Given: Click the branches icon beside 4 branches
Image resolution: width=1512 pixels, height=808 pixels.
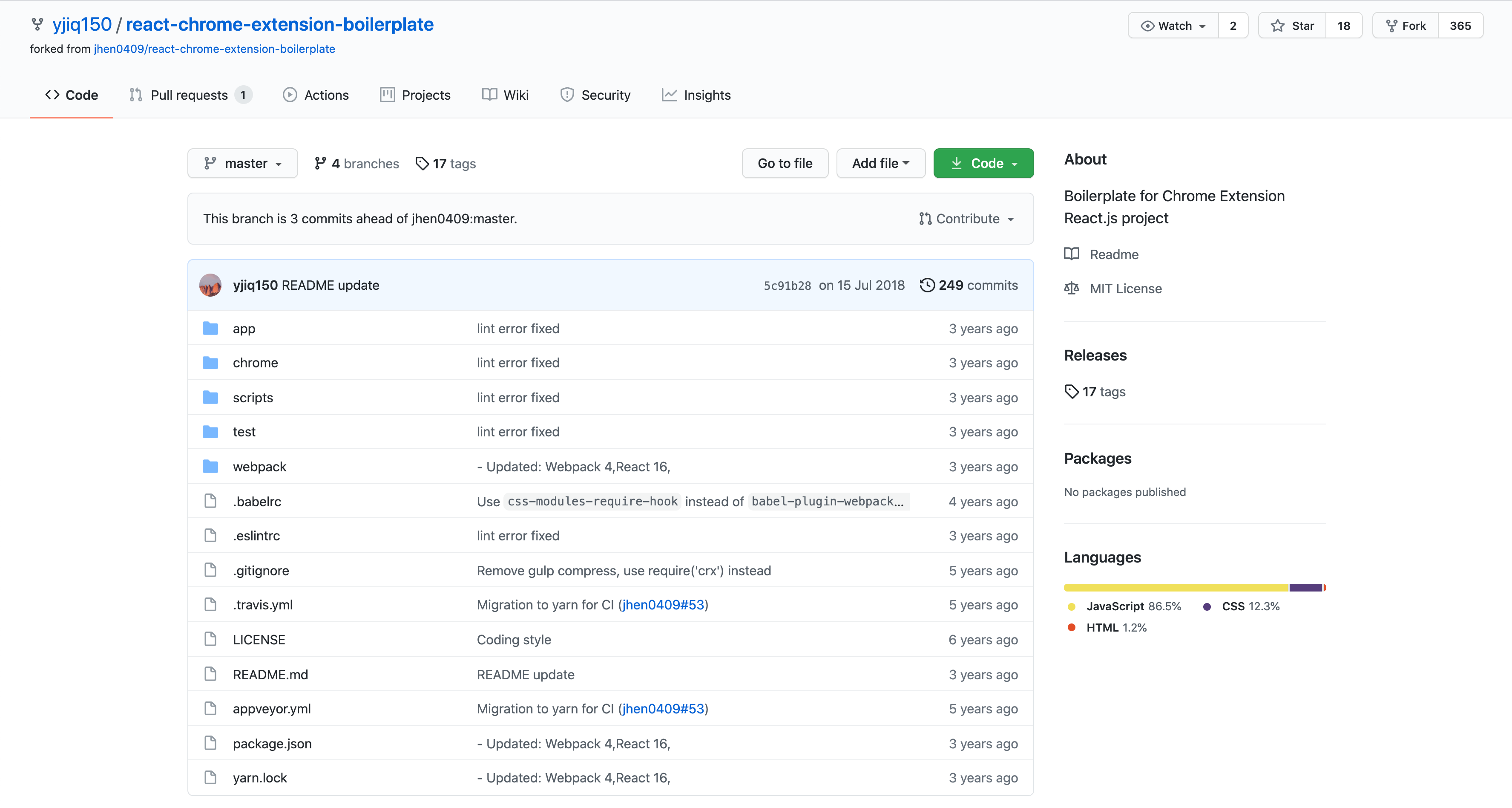Looking at the screenshot, I should point(320,163).
